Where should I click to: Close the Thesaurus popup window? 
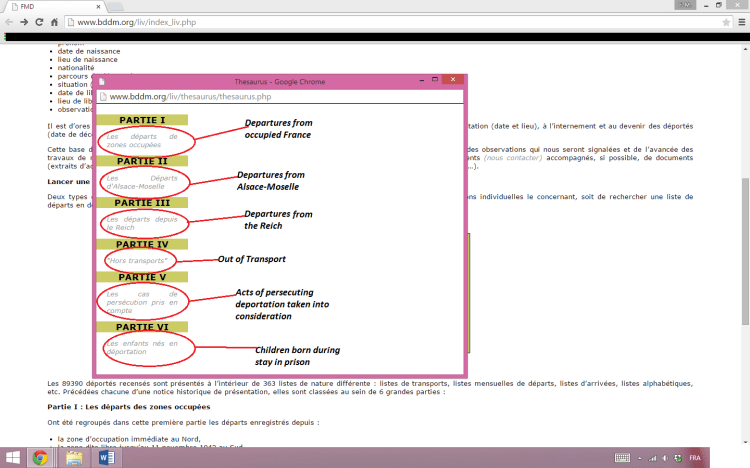[x=452, y=79]
